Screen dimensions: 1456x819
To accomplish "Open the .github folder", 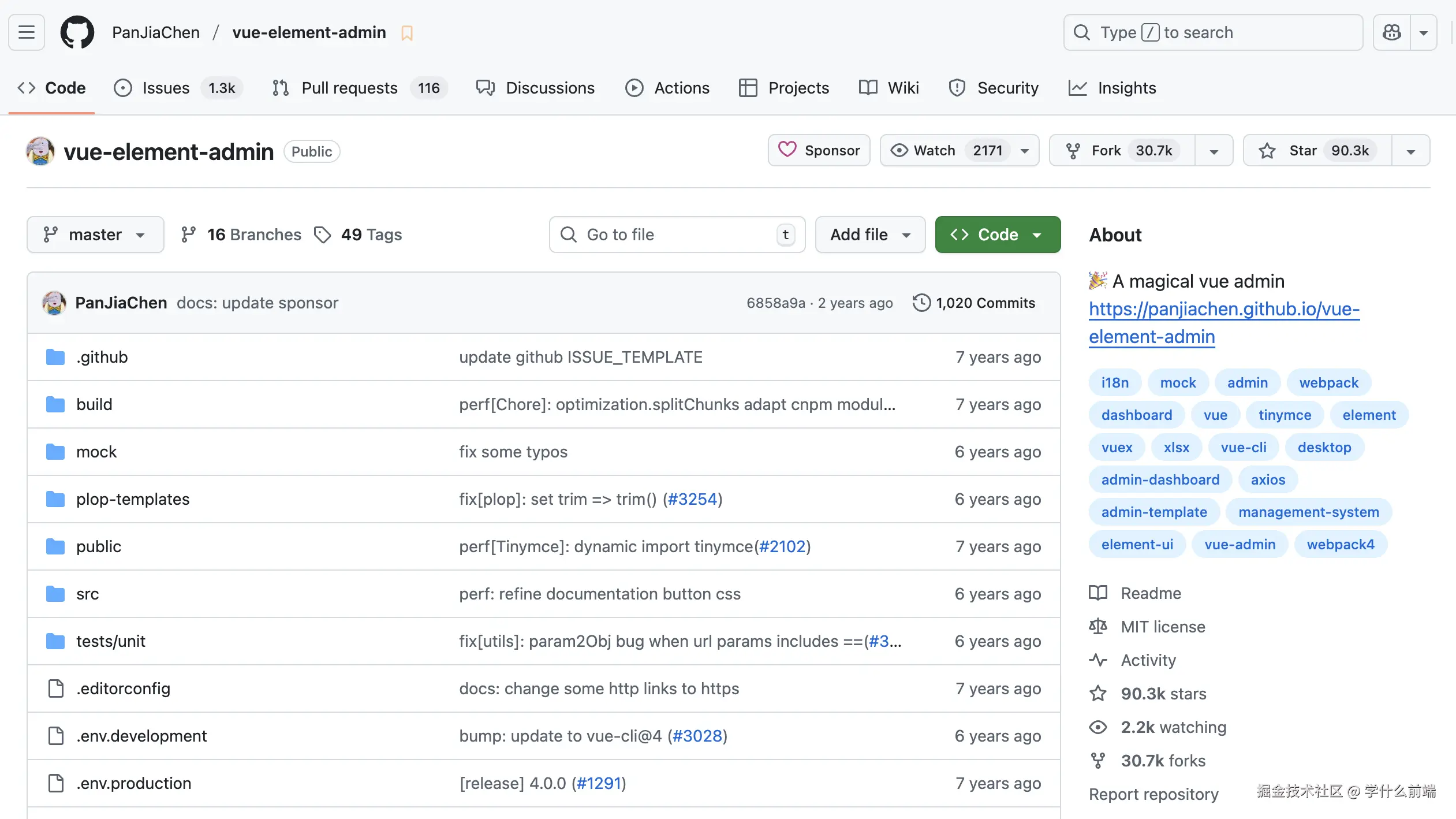I will coord(102,357).
